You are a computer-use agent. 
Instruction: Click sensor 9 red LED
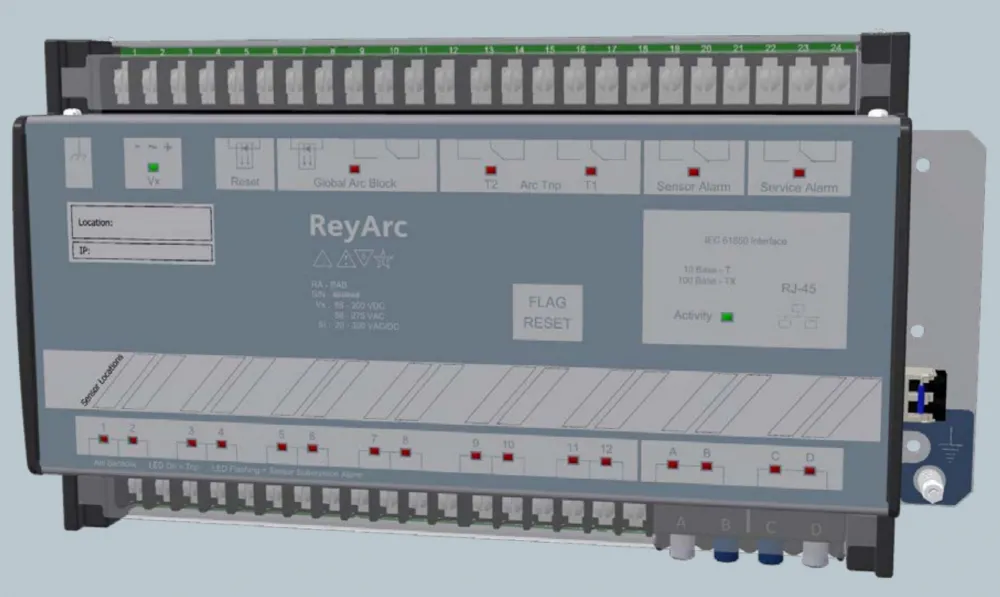point(476,456)
